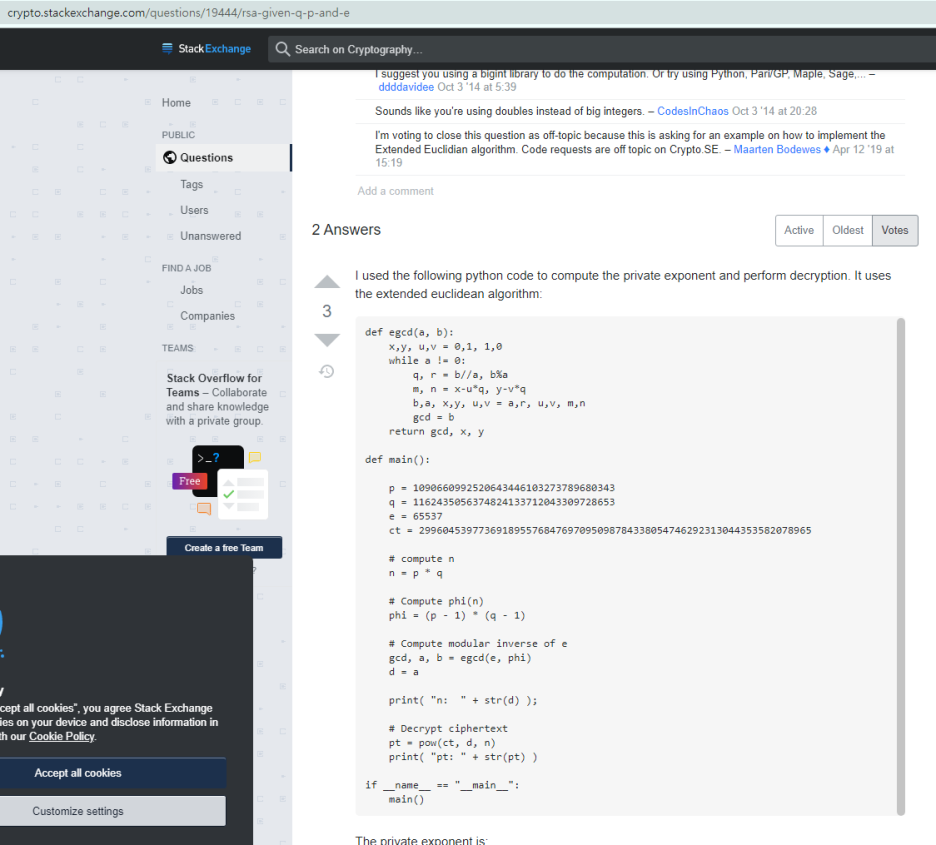Open the answer's activity history icon
936x845 pixels.
coord(327,371)
